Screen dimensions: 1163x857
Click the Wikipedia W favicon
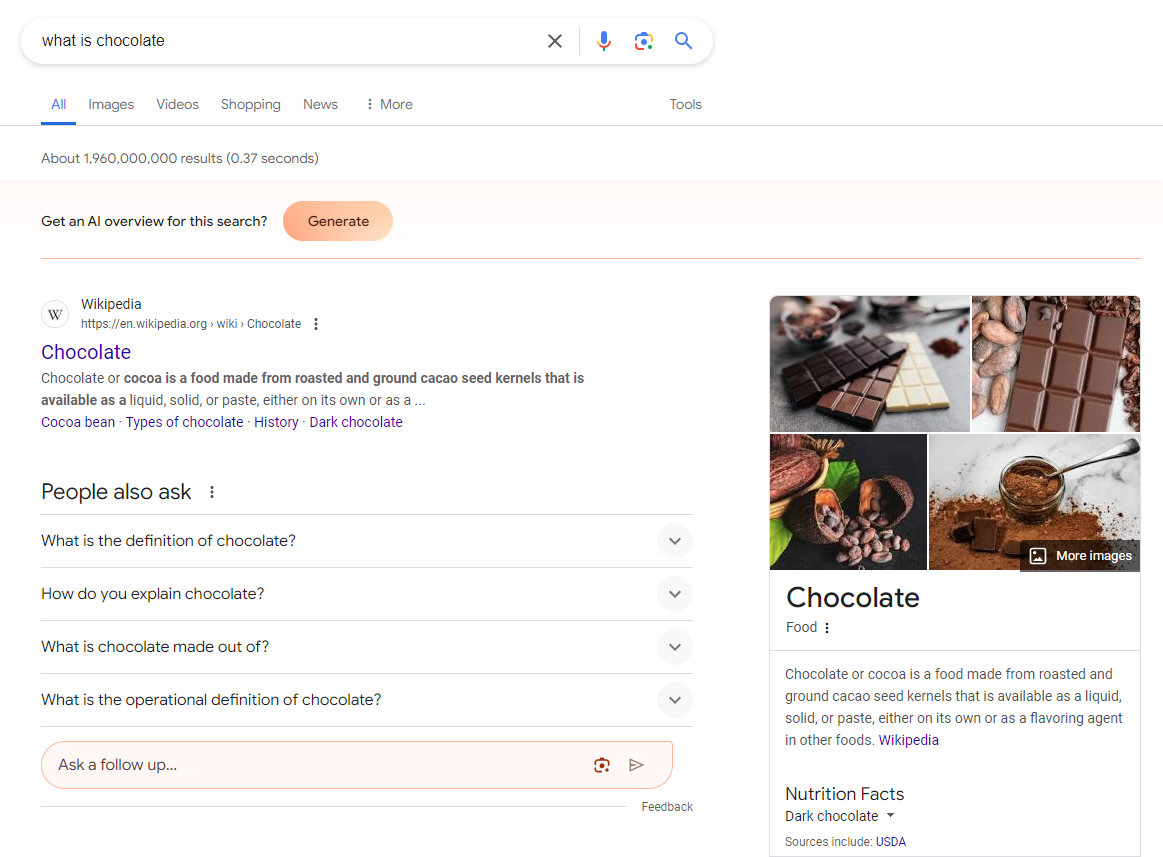(55, 315)
